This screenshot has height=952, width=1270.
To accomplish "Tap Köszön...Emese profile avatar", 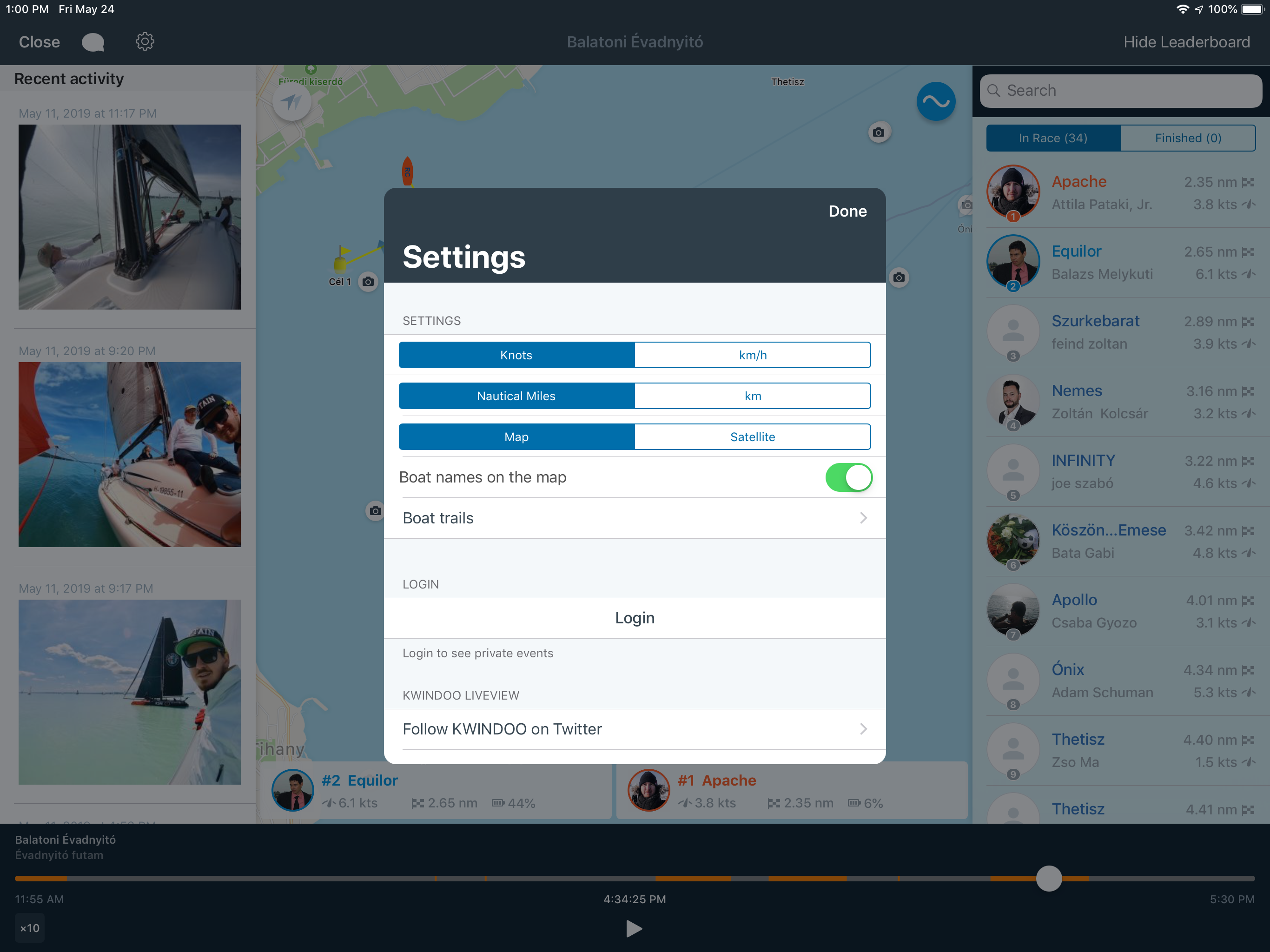I will click(x=1013, y=540).
